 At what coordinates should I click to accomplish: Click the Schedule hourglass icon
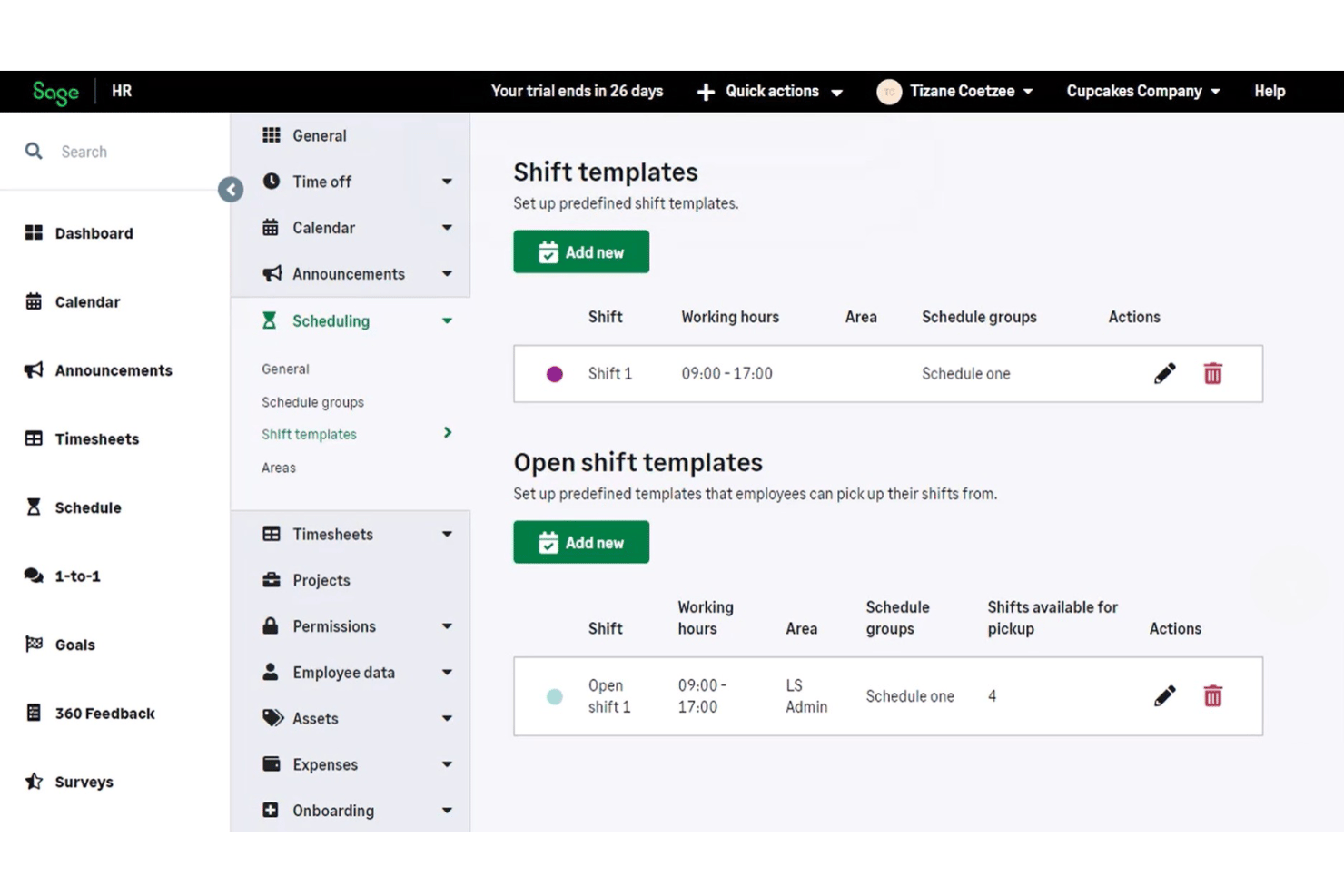[x=34, y=507]
